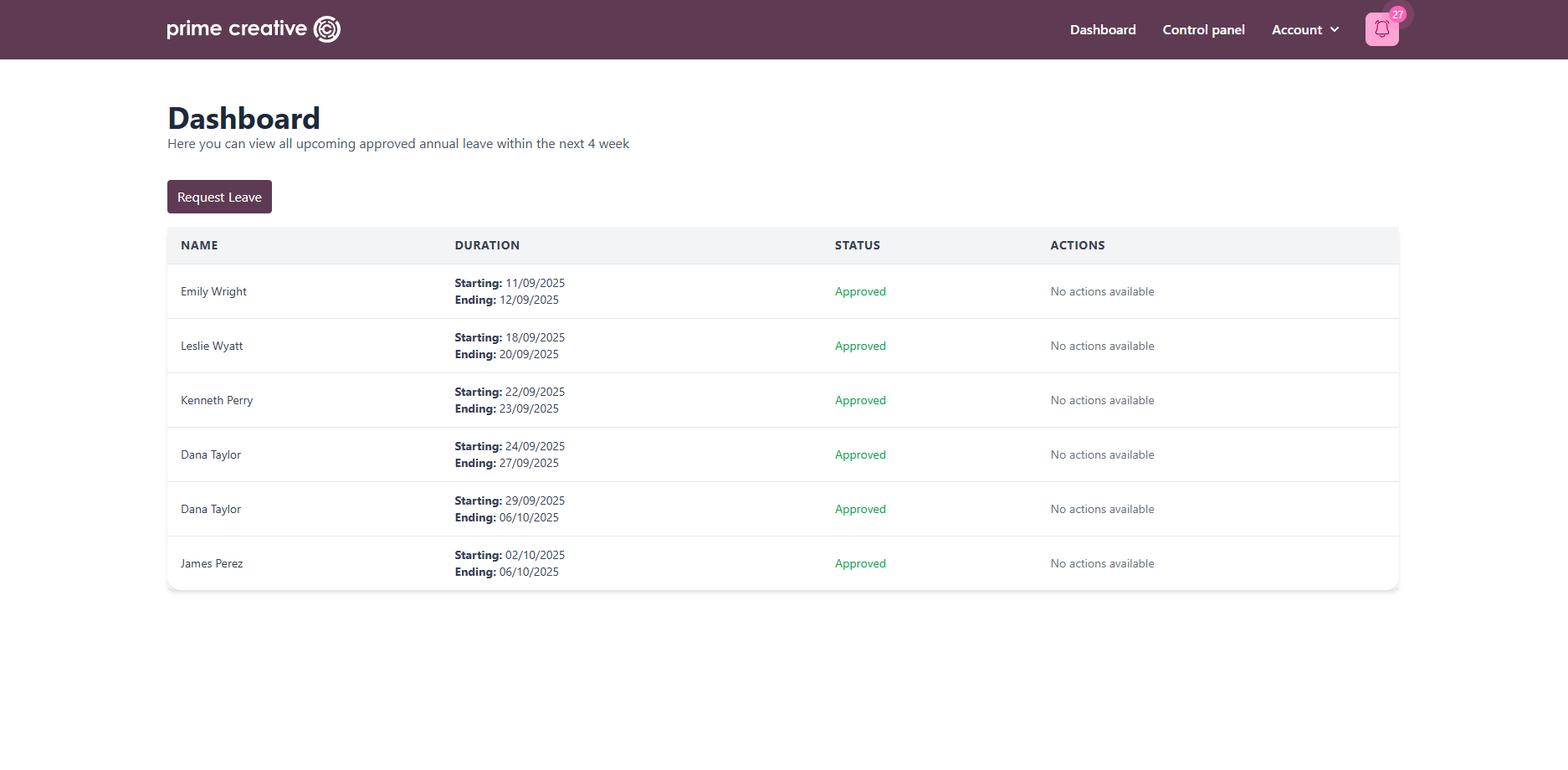Viewport: 1568px width, 770px height.
Task: Click the ACTIONS column header
Action: click(x=1077, y=245)
